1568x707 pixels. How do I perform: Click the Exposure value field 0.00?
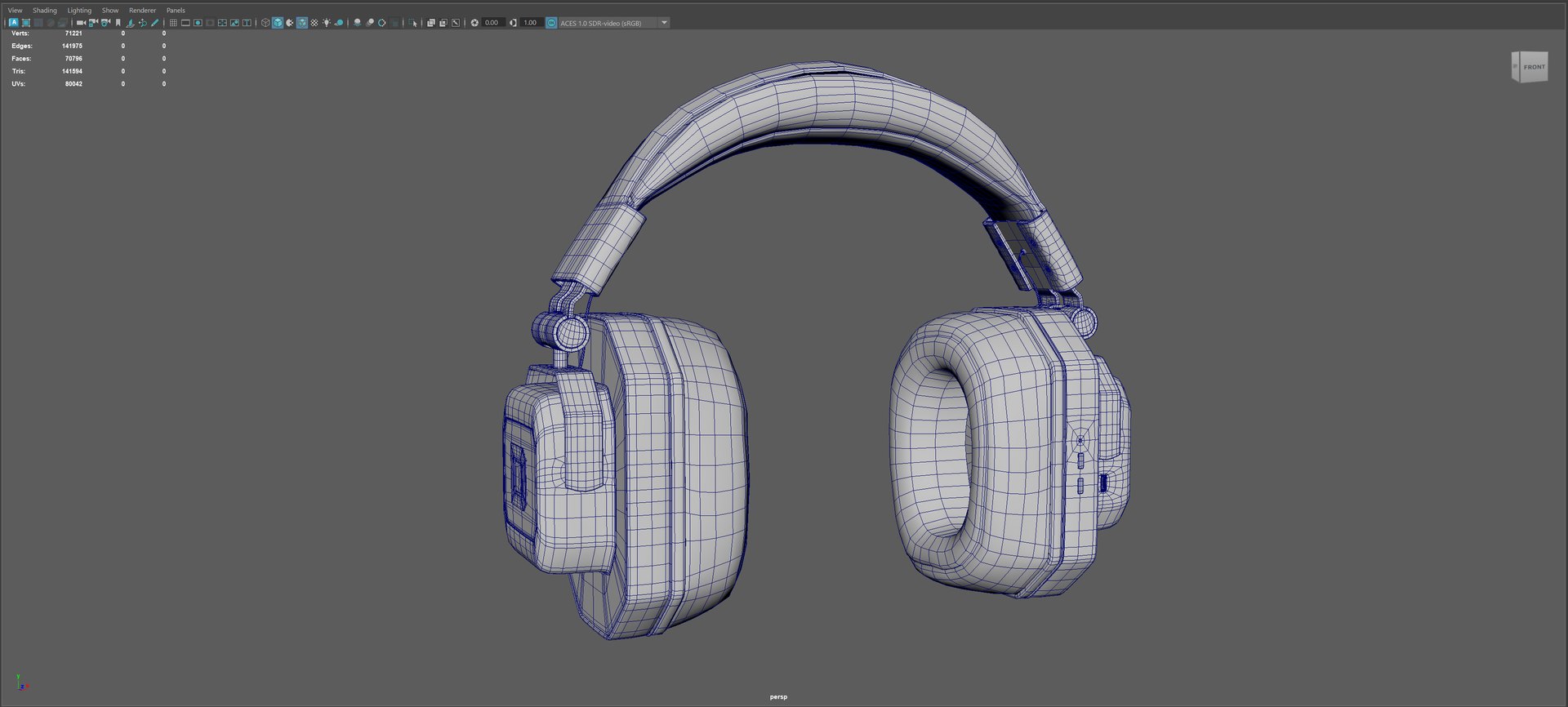point(492,23)
